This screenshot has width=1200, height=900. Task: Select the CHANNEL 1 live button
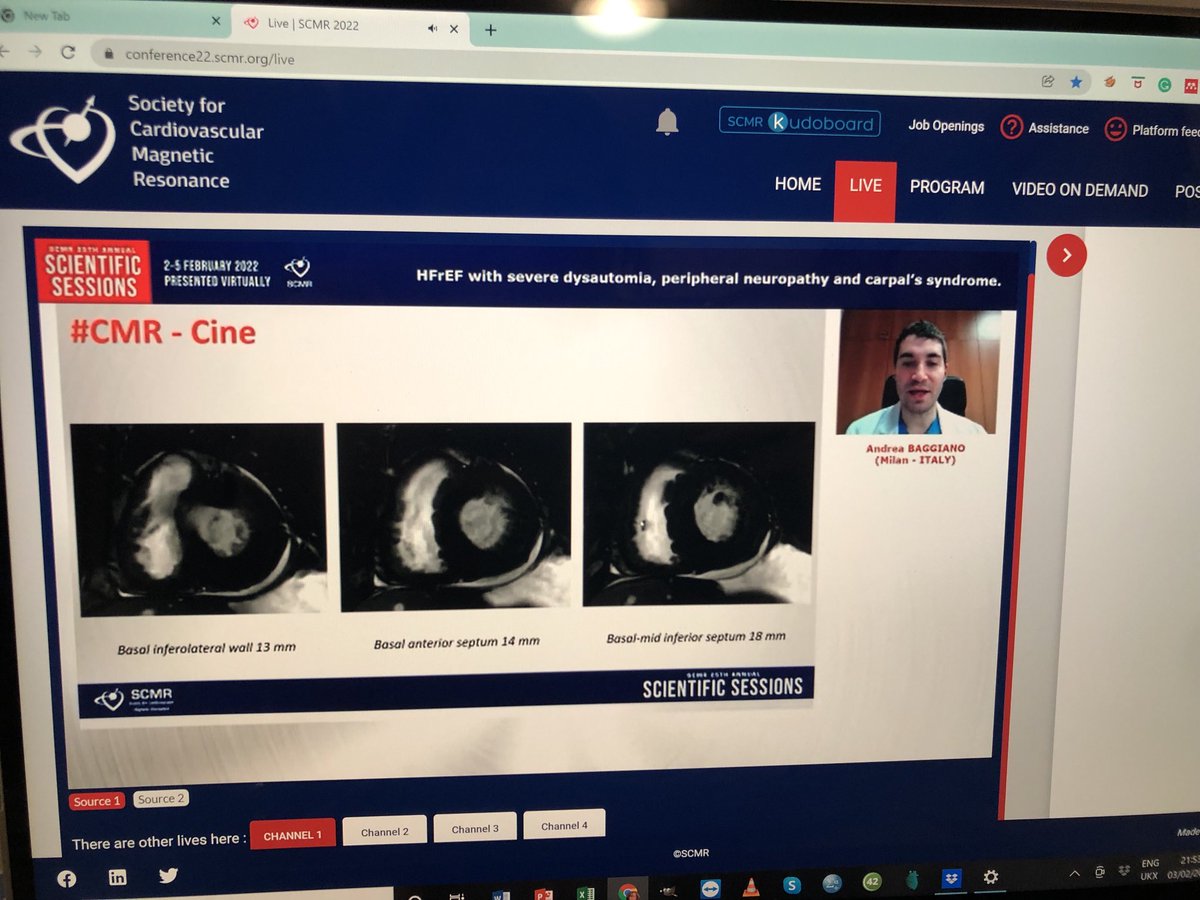coord(292,835)
